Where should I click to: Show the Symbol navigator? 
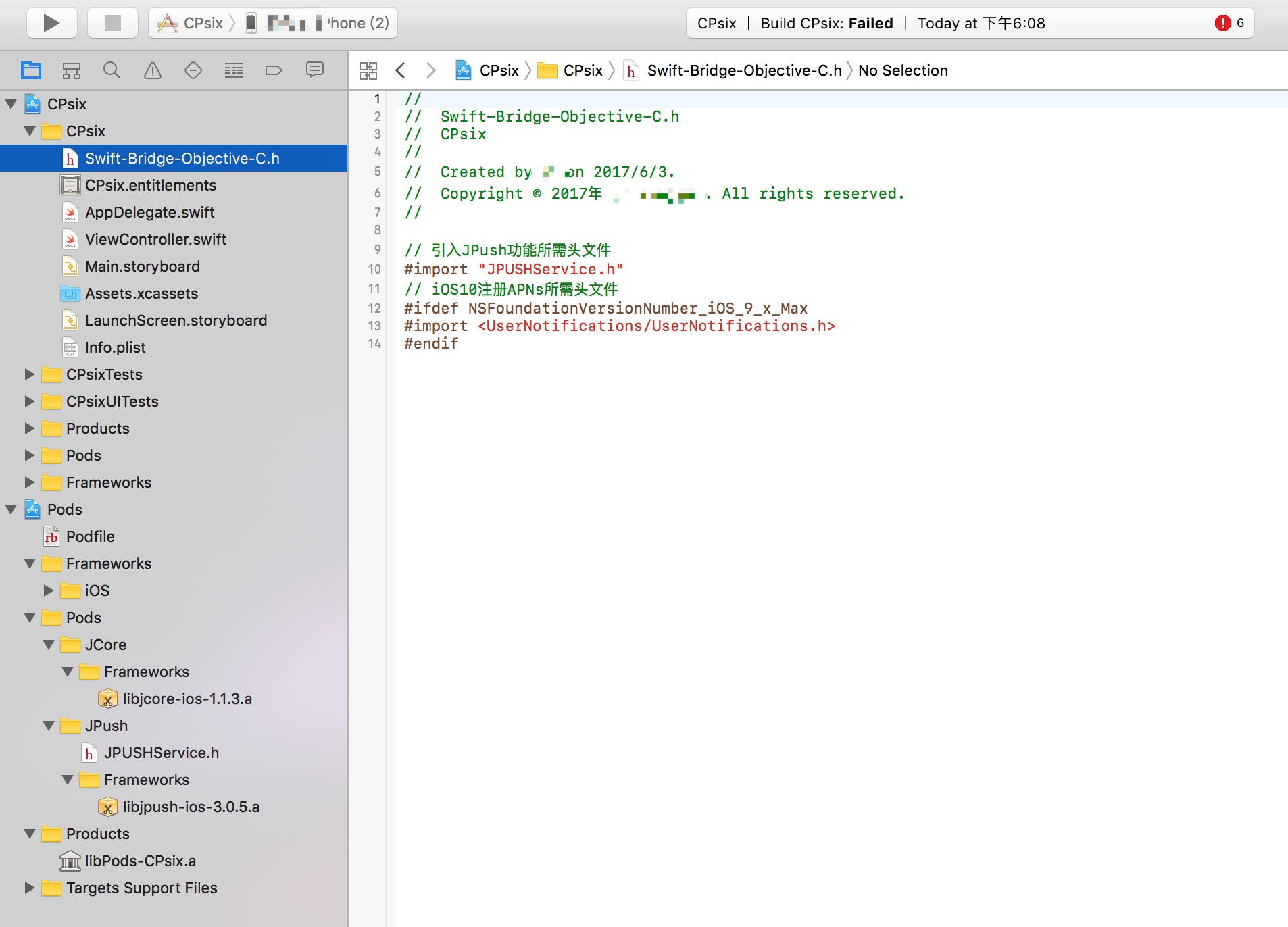tap(72, 70)
